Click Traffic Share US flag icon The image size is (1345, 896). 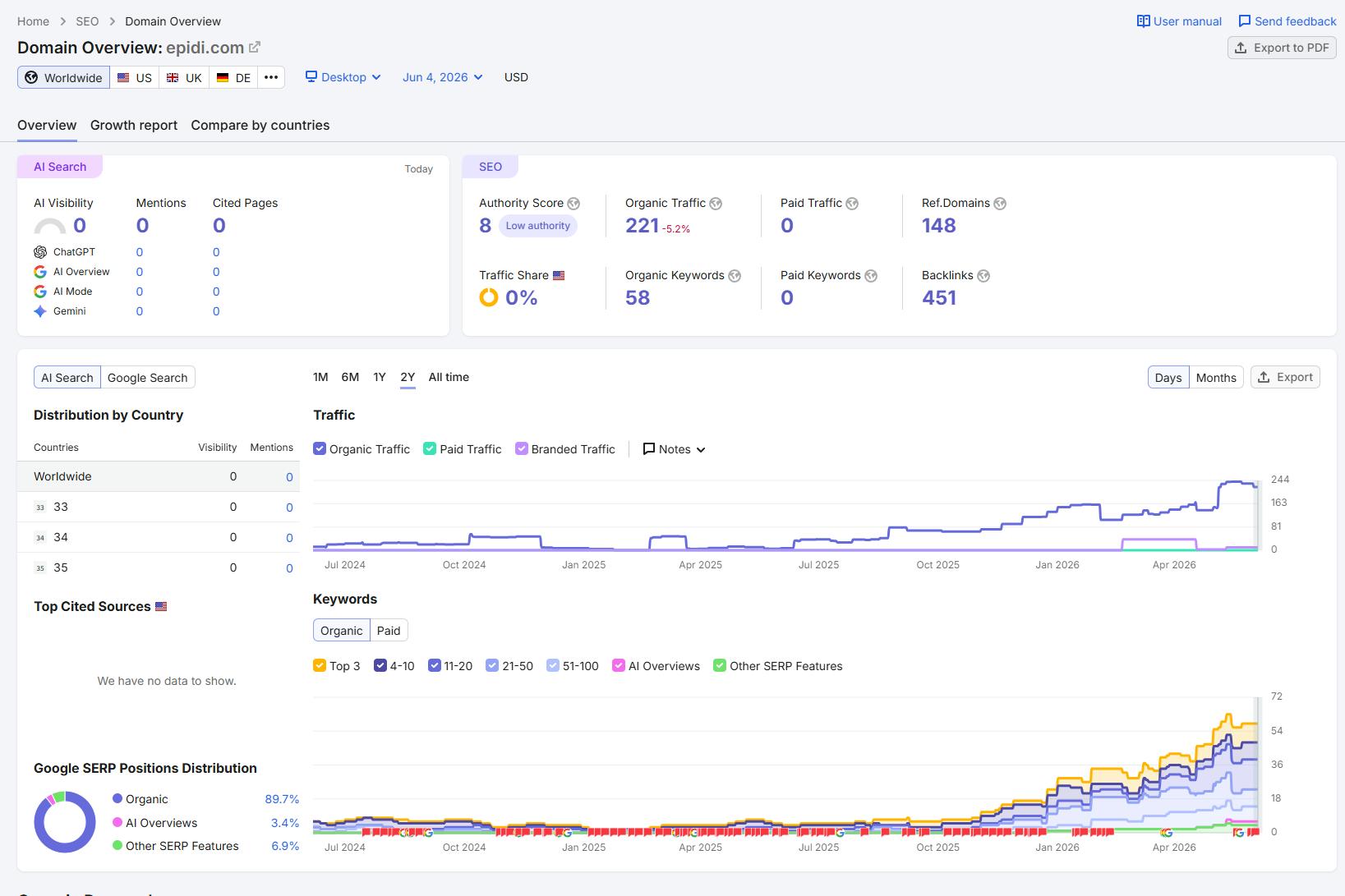(x=559, y=276)
